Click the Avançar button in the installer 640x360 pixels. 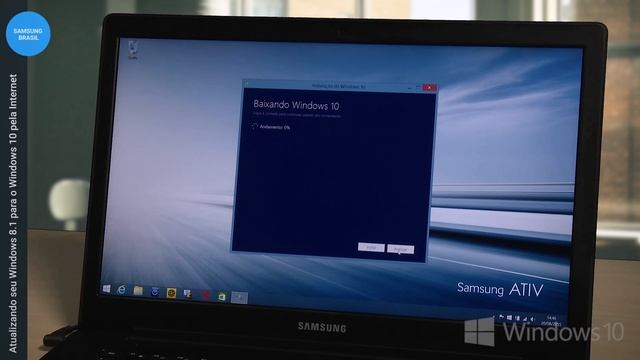(400, 249)
